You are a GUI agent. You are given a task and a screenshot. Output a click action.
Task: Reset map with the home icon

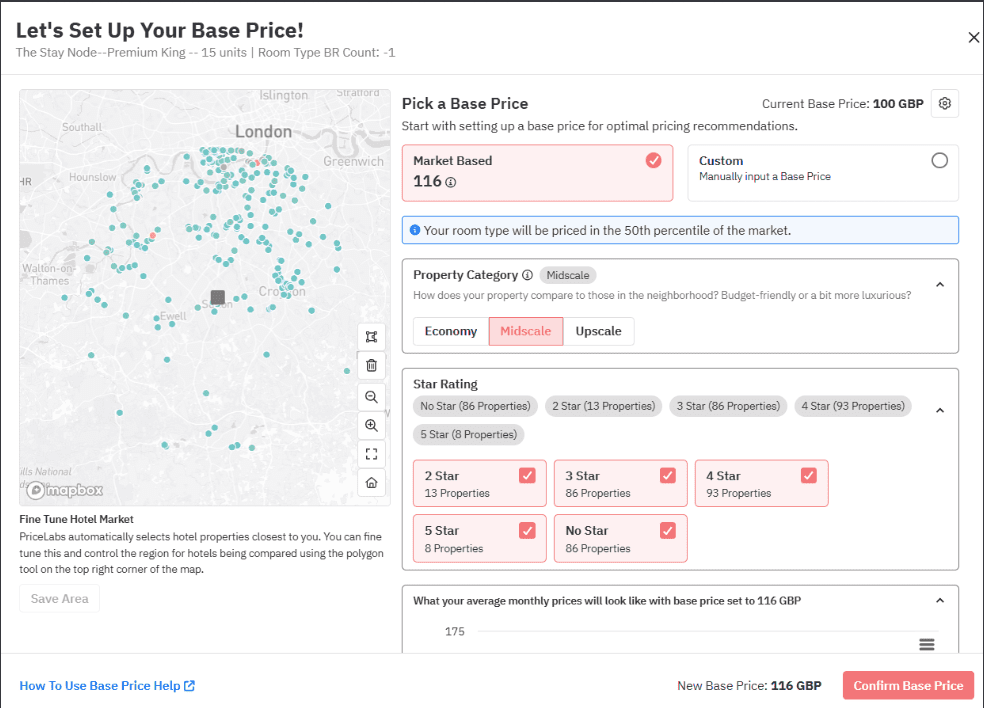(x=371, y=483)
